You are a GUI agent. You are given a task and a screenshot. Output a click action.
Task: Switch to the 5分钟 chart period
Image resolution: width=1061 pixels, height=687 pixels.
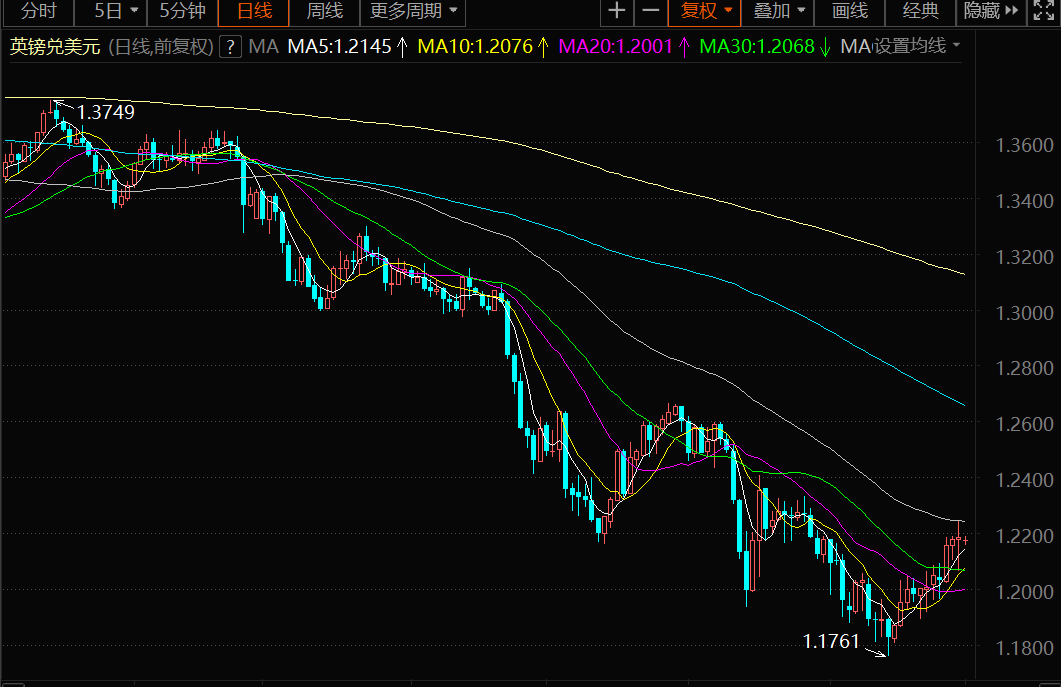click(182, 11)
